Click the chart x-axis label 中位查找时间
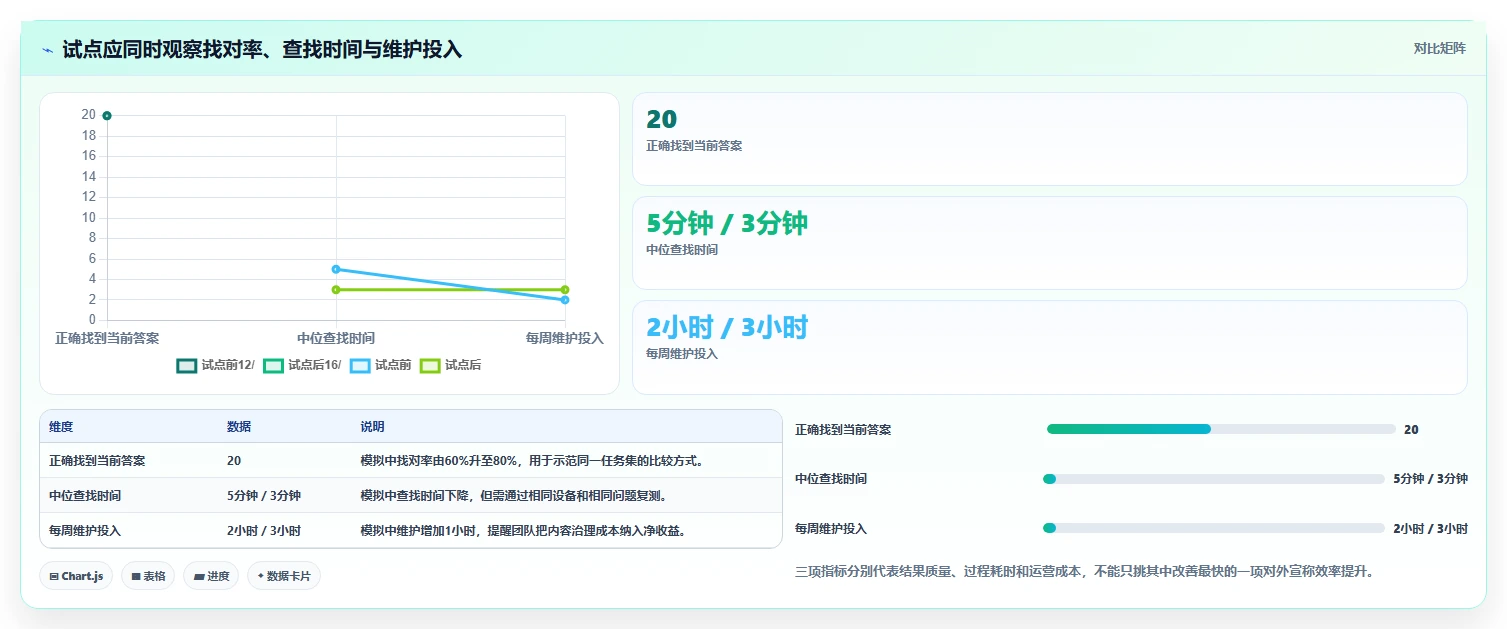 click(x=336, y=338)
